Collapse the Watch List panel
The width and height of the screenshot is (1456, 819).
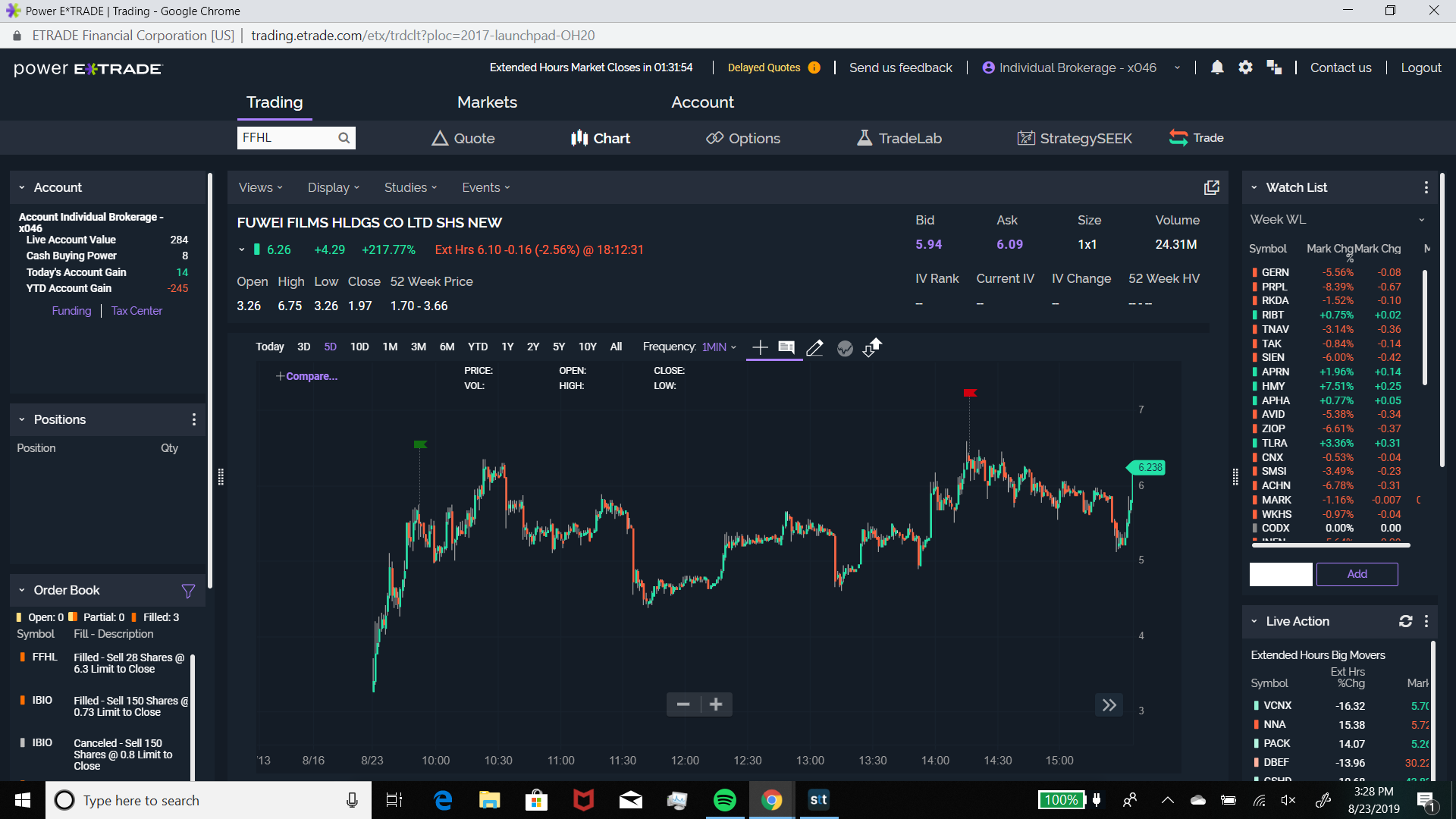point(1254,187)
